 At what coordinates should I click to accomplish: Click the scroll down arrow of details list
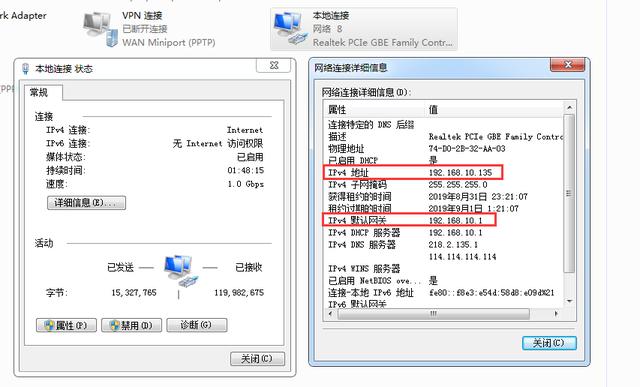pos(569,301)
